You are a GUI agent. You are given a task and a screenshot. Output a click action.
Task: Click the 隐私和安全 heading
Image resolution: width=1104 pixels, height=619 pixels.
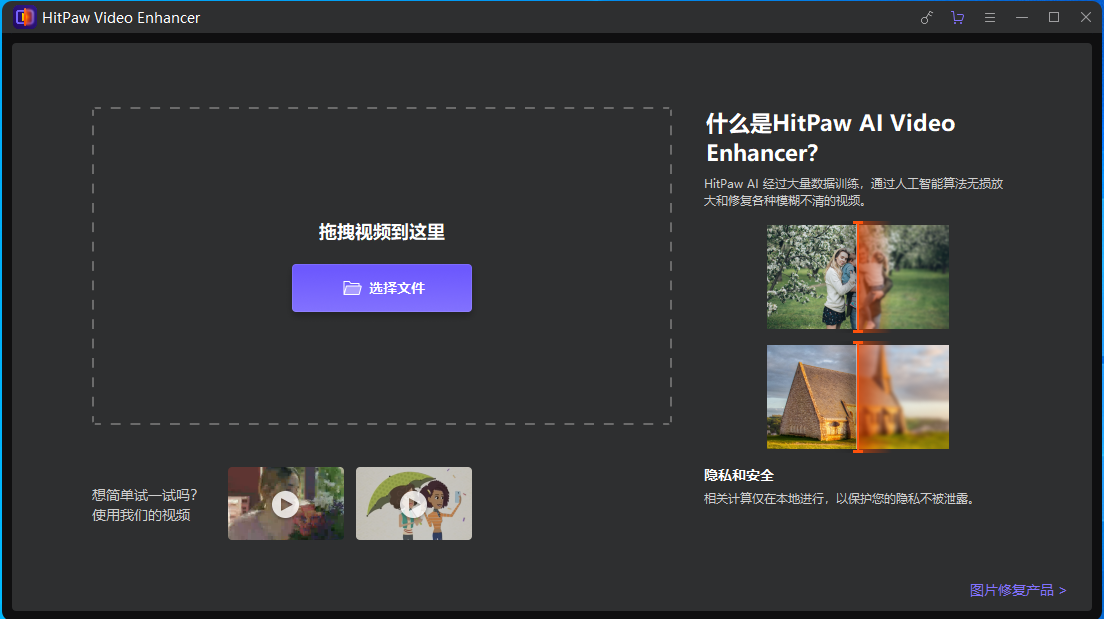[739, 475]
